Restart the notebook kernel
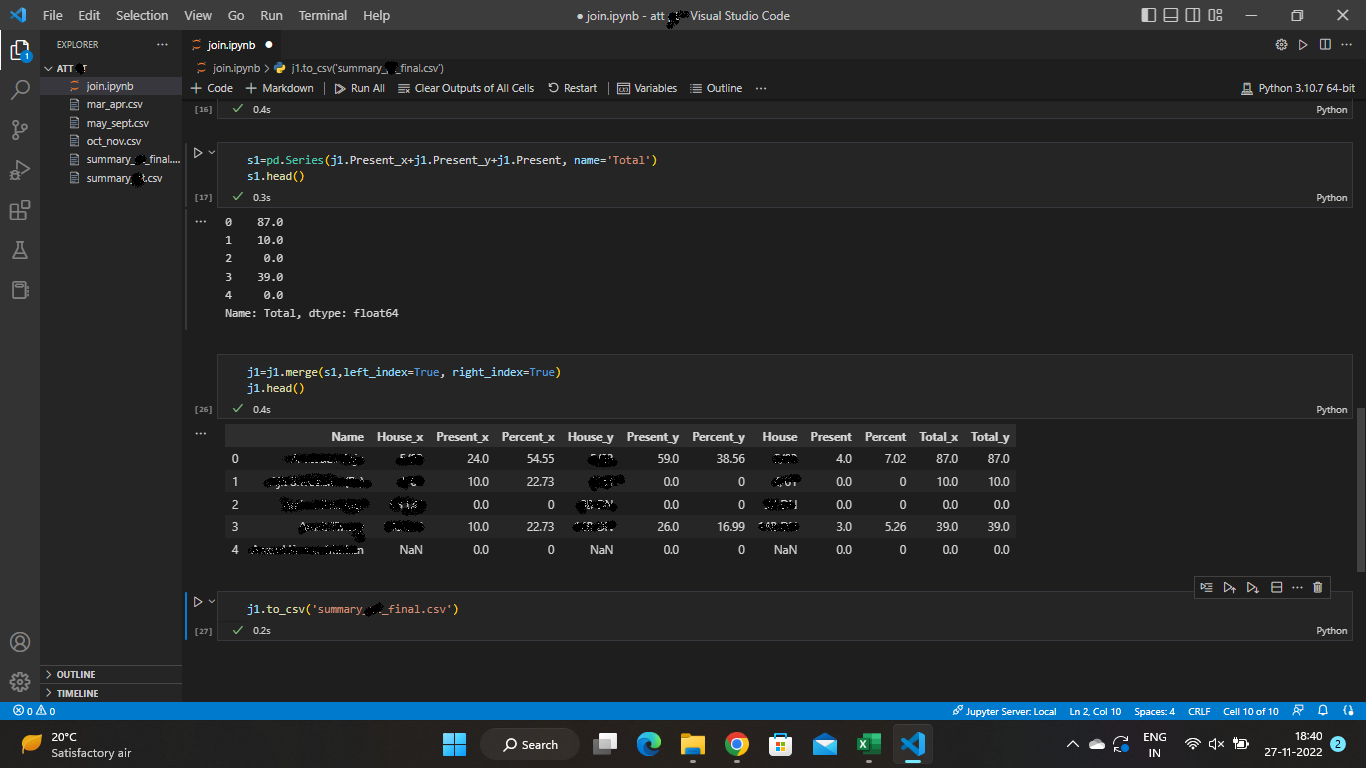Viewport: 1366px width, 768px height. 572,88
